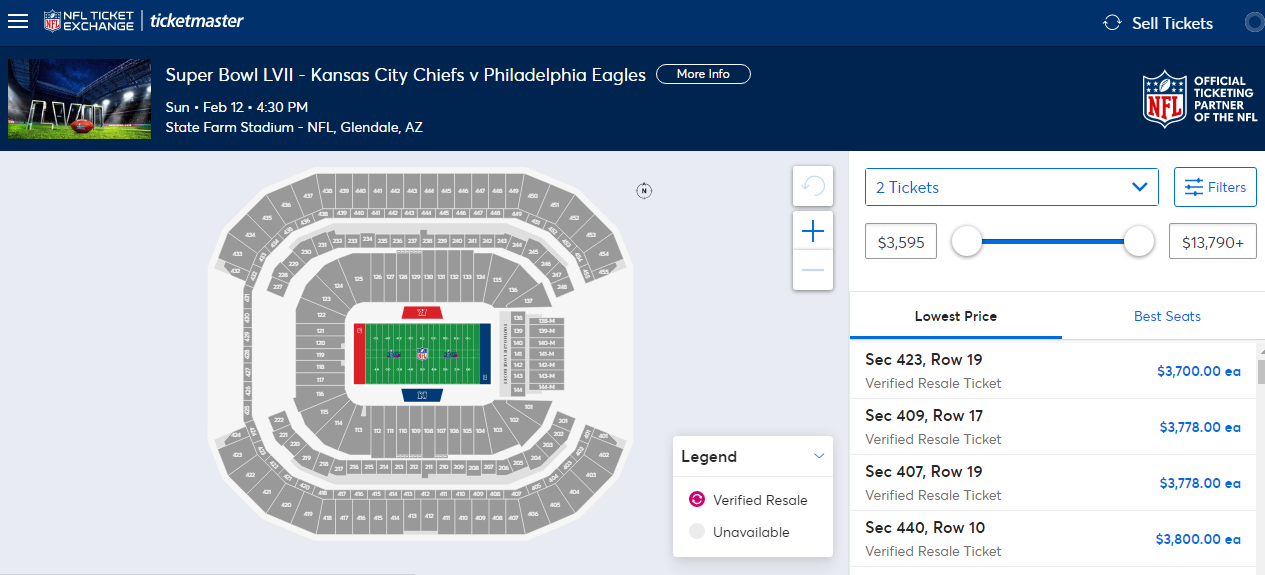Click the Verified Resale legend icon

point(697,500)
